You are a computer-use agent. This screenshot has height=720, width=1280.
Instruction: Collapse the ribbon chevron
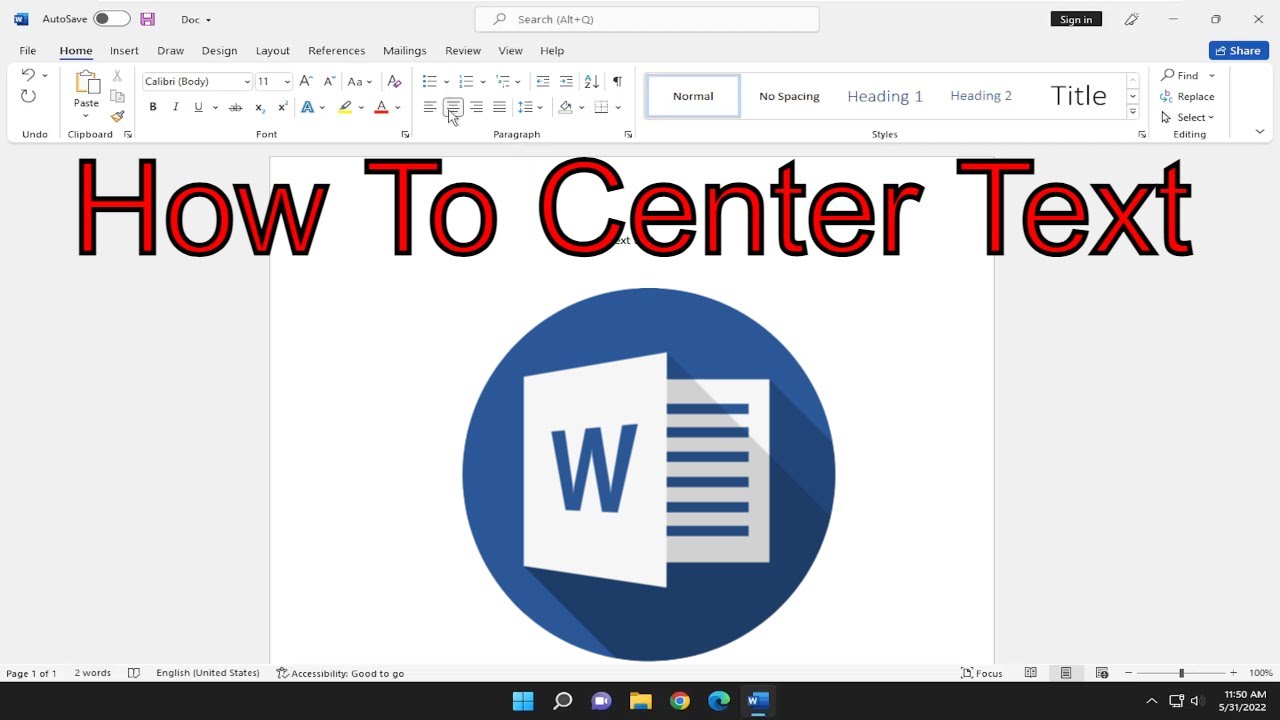click(x=1259, y=132)
